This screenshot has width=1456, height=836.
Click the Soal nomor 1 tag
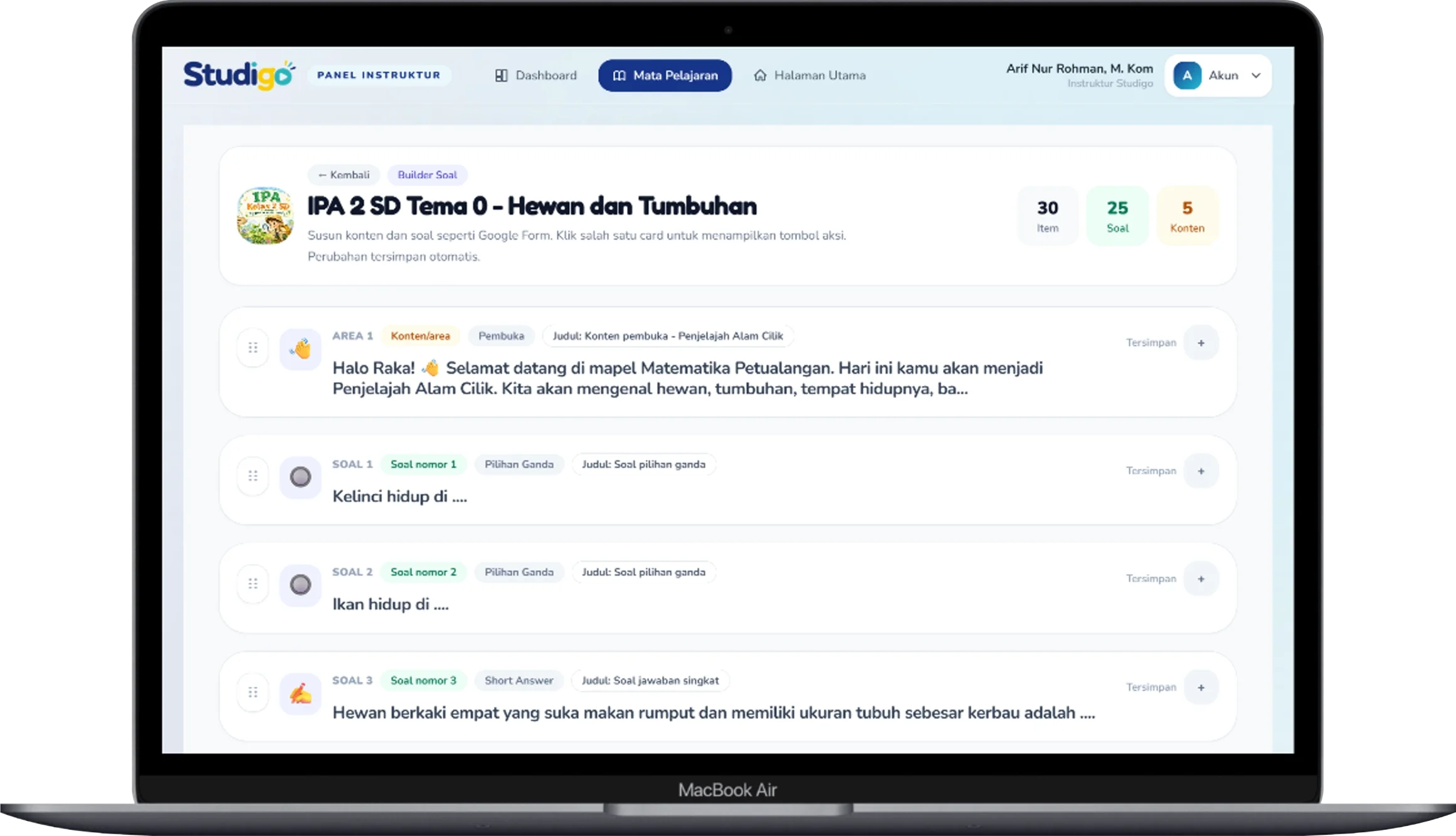pos(423,464)
